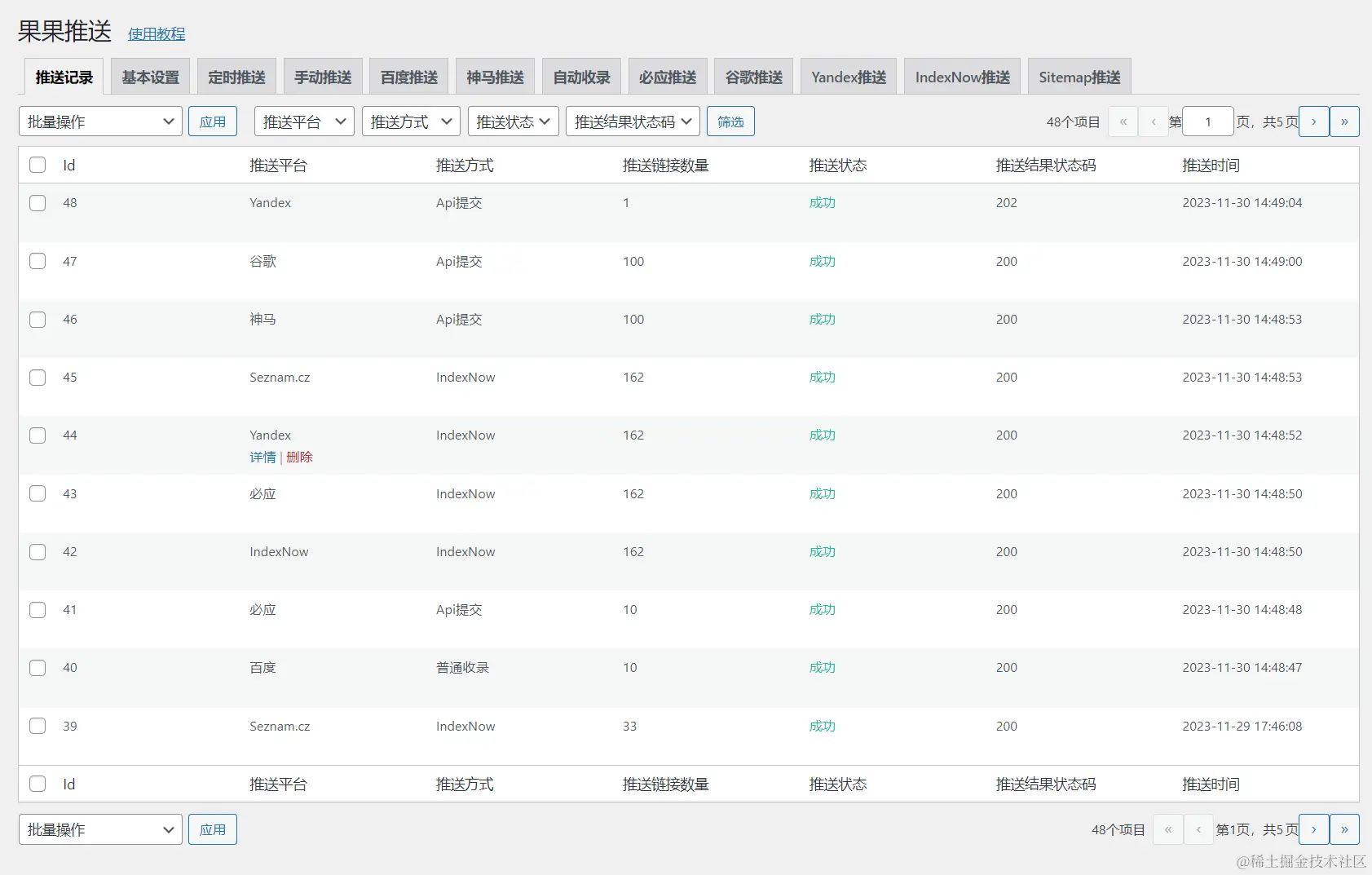Open the top 批量操作 dropdown
This screenshot has width=1372, height=875.
(x=100, y=122)
